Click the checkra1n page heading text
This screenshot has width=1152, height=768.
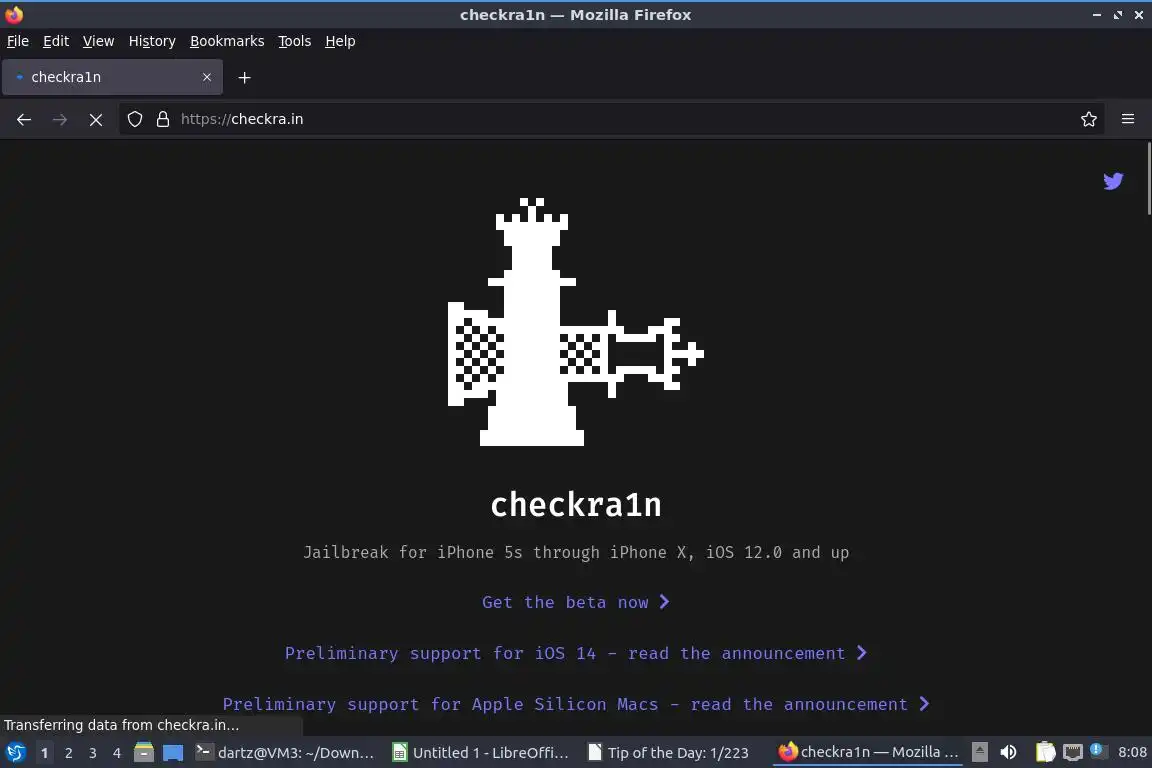[575, 505]
